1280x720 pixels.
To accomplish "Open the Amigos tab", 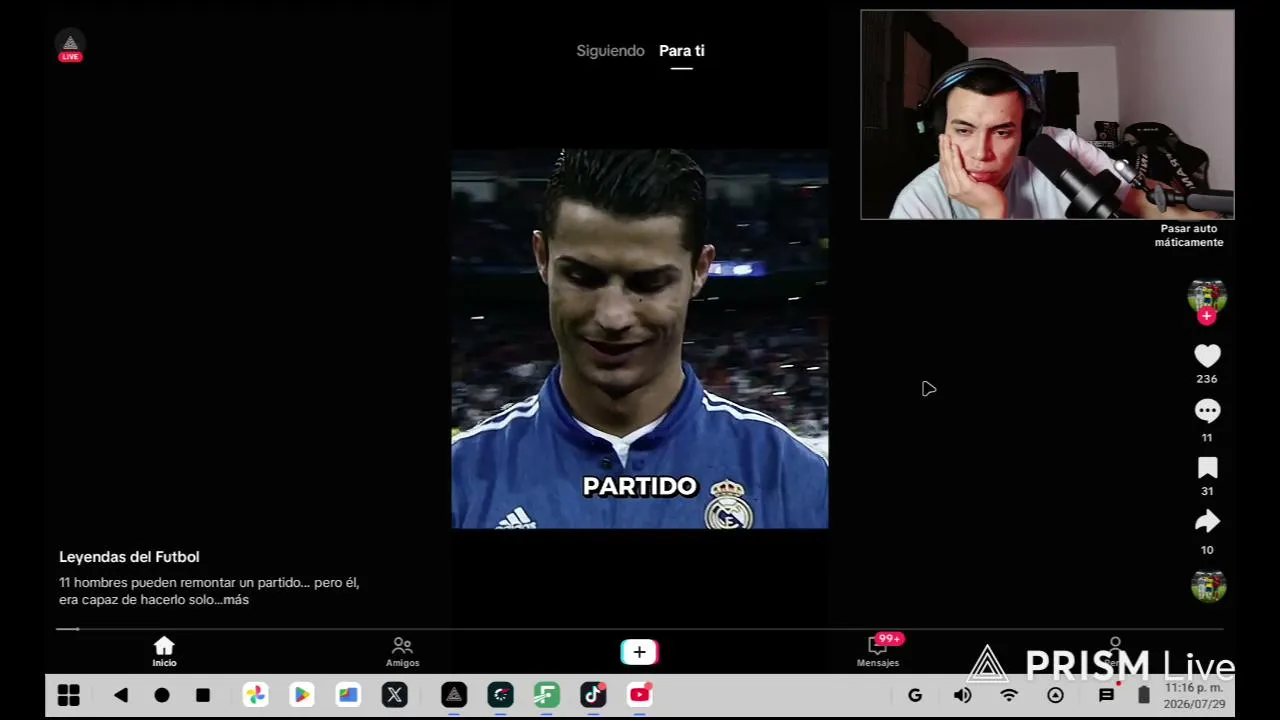I will click(402, 652).
